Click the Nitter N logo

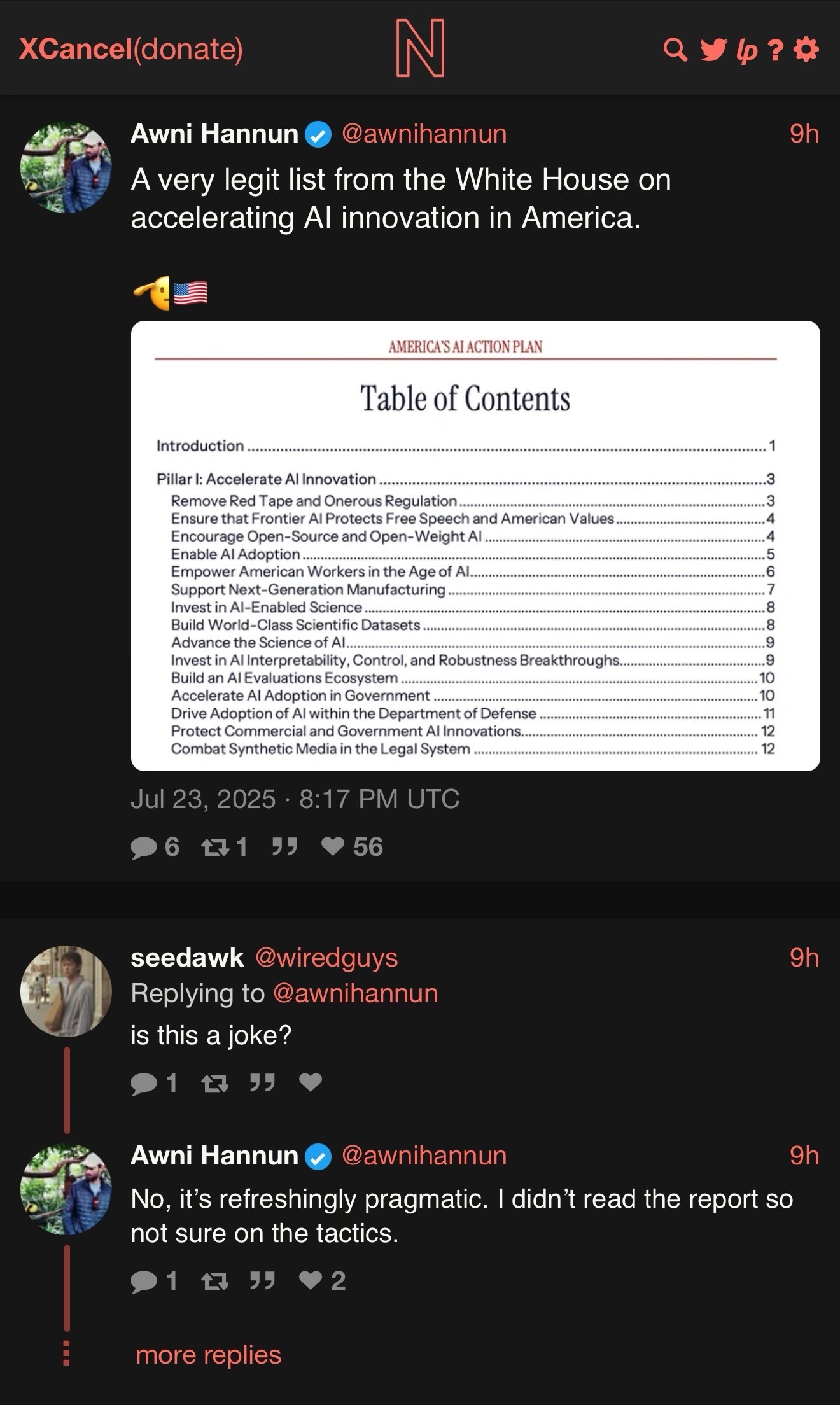click(x=420, y=48)
